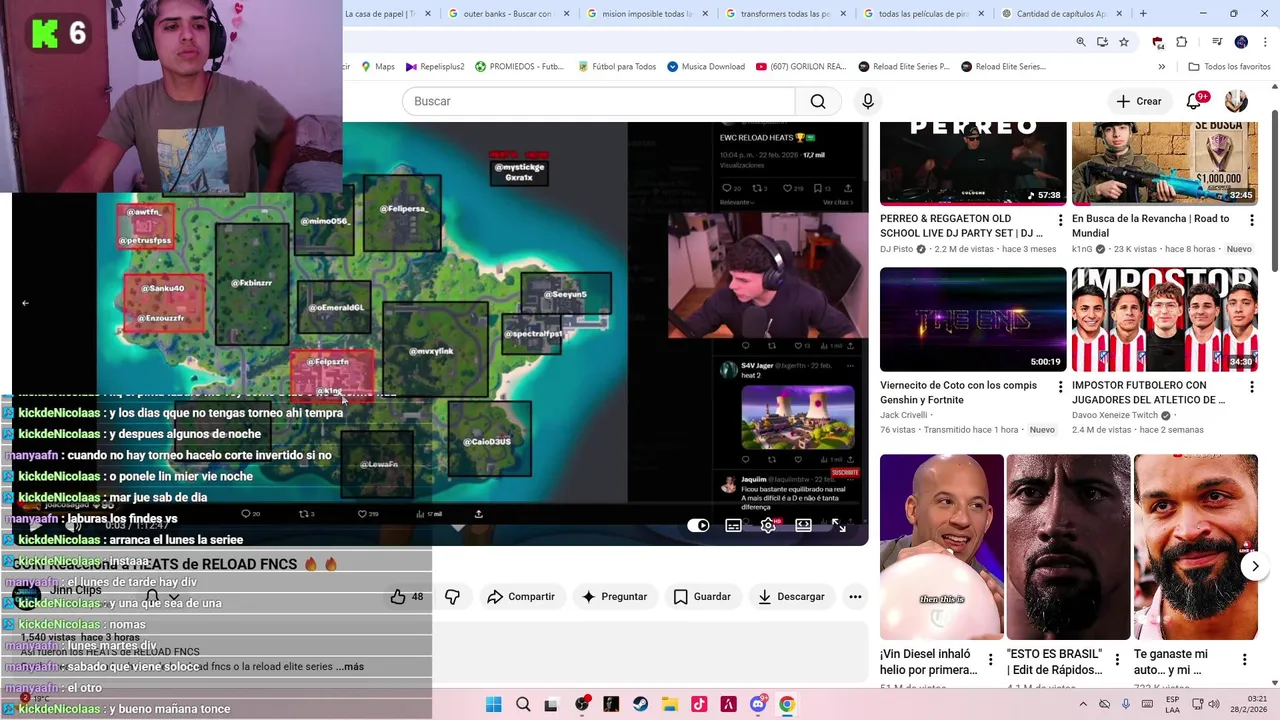
Task: Open OBS Studio from taskbar
Action: pyautogui.click(x=582, y=705)
